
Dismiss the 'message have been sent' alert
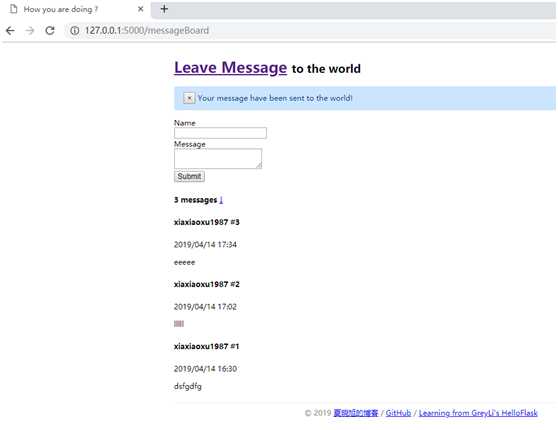coord(189,98)
